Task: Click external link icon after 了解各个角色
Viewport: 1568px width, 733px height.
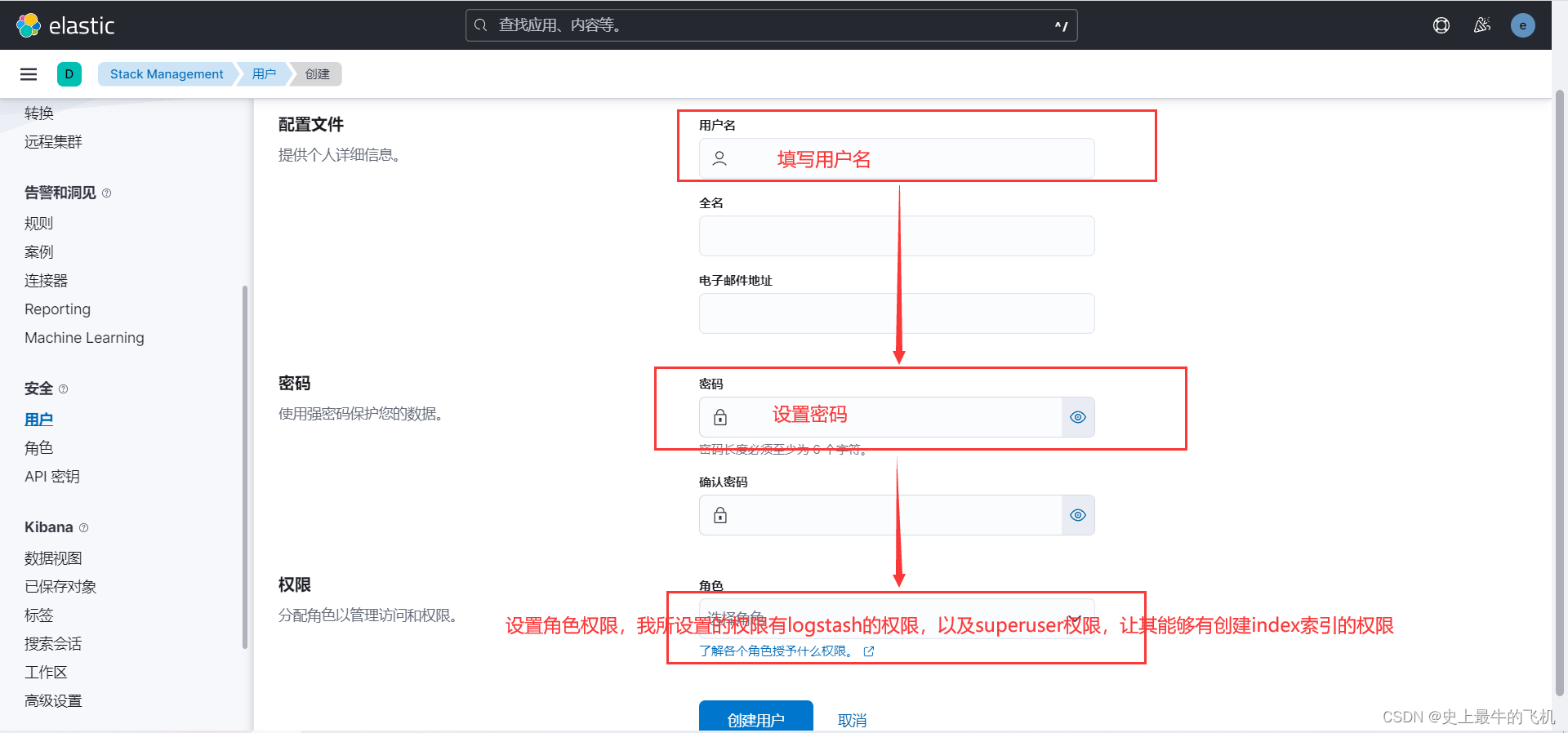Action: [869, 651]
